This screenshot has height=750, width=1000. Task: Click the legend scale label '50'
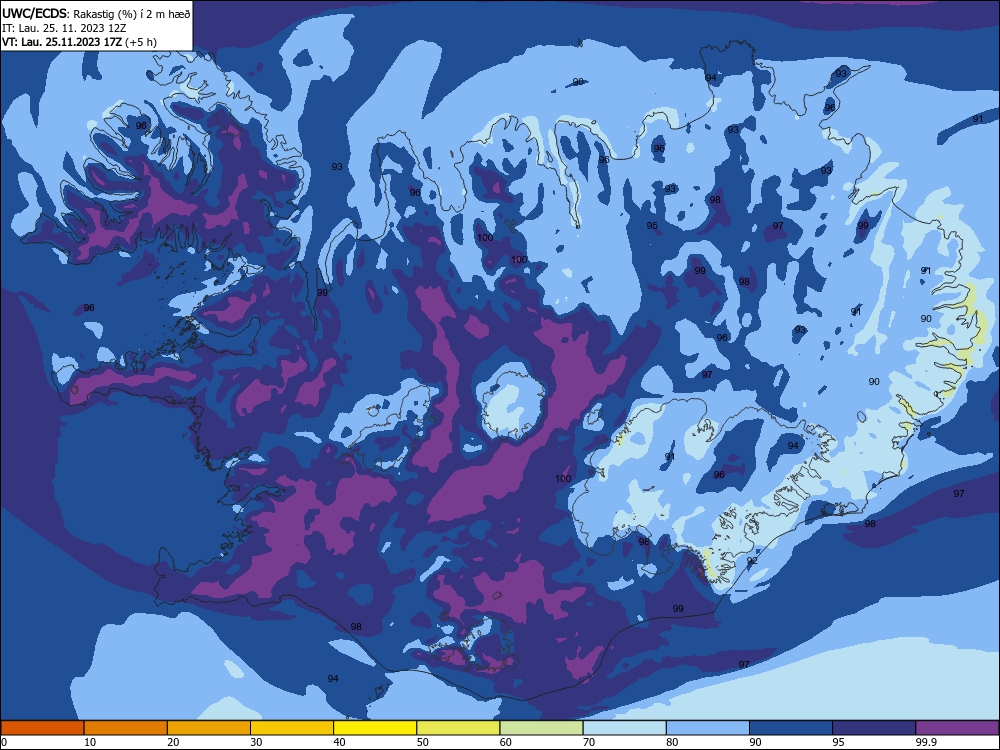point(422,742)
